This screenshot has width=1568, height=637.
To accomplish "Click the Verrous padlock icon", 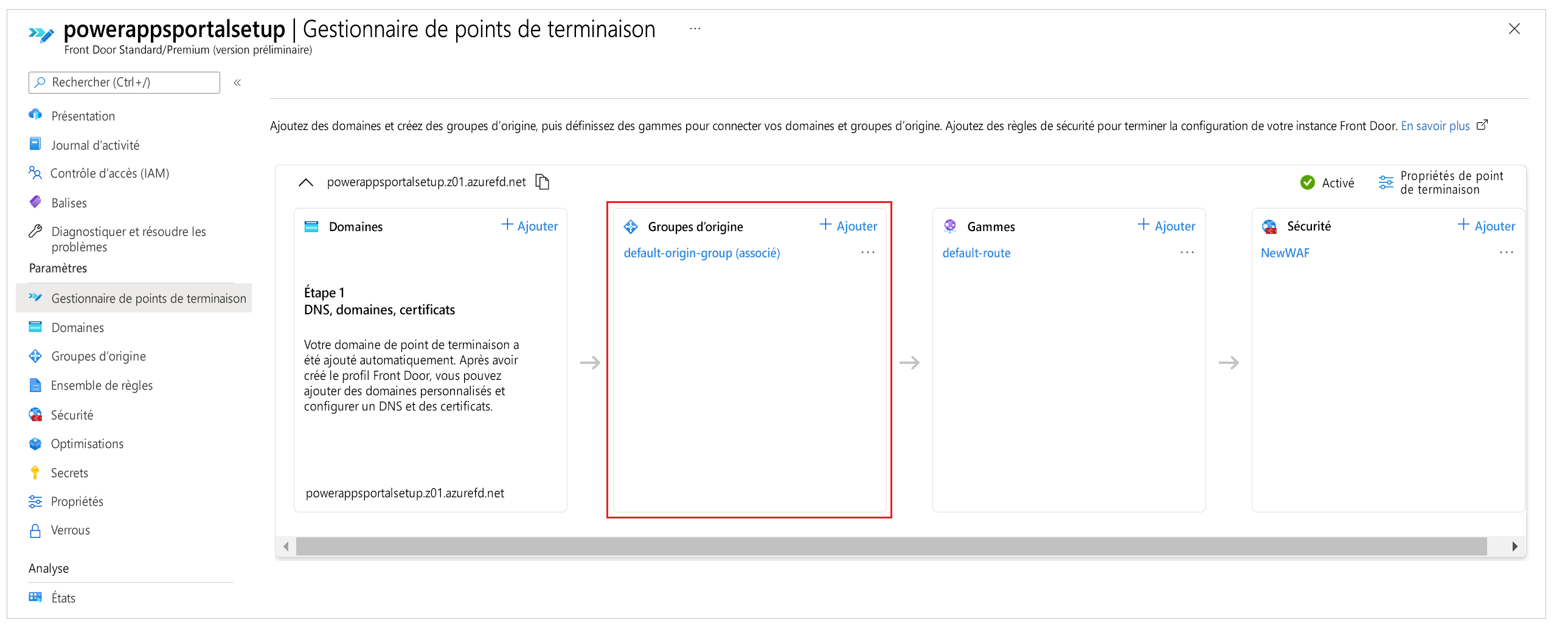I will pos(35,531).
